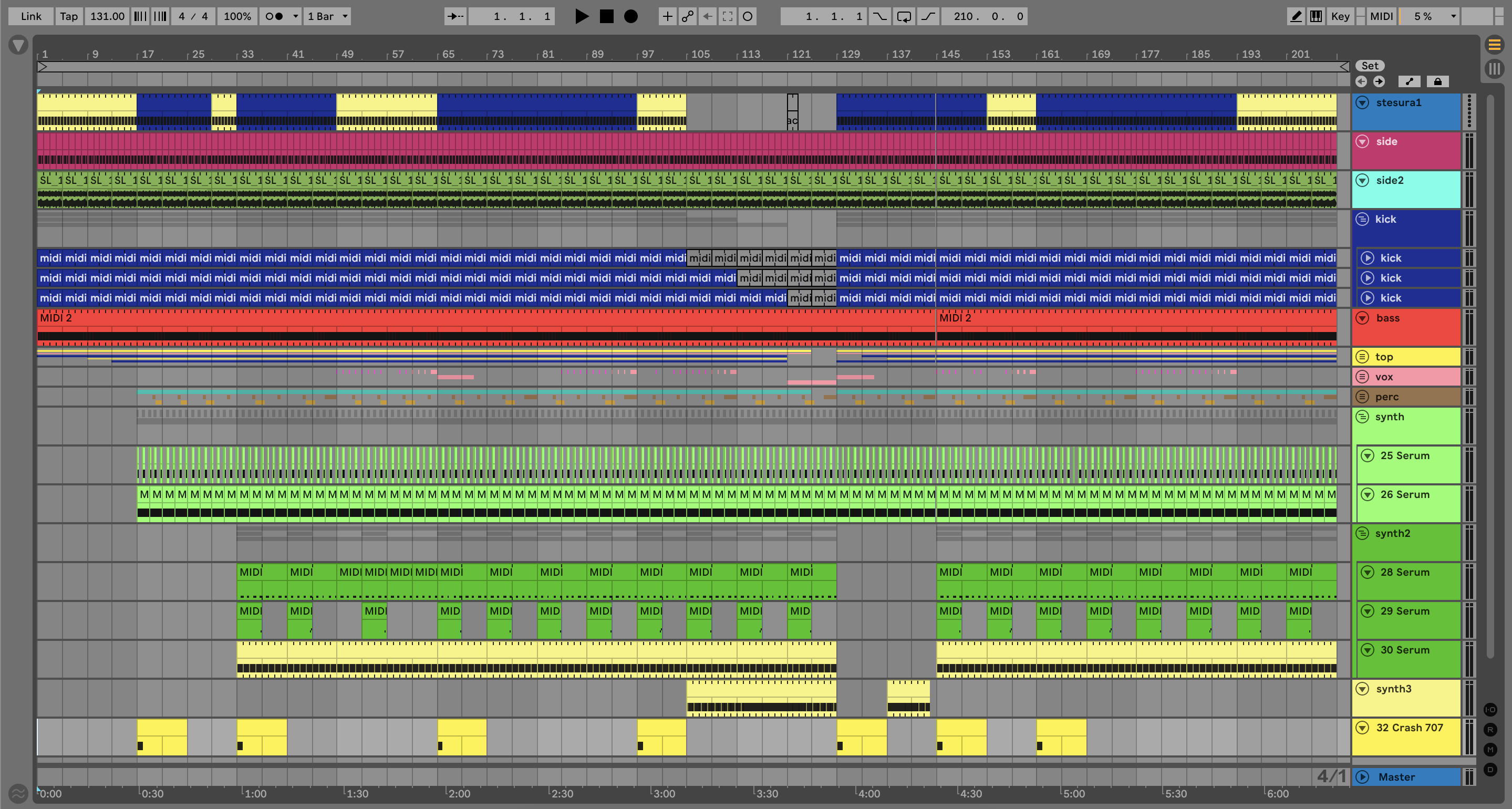
Task: Toggle the metronome switch
Action: click(274, 16)
